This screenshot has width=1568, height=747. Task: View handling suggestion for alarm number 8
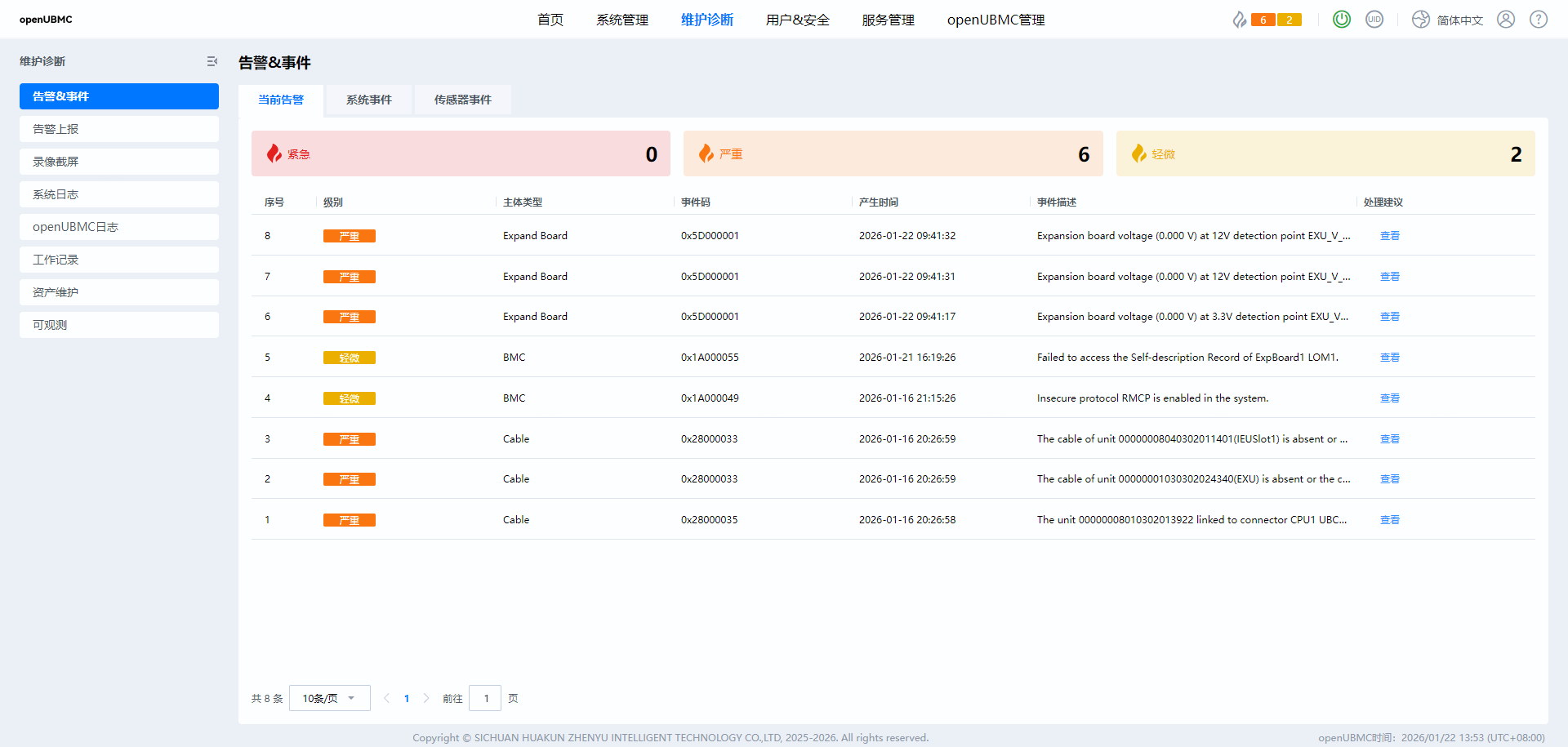[x=1389, y=236]
